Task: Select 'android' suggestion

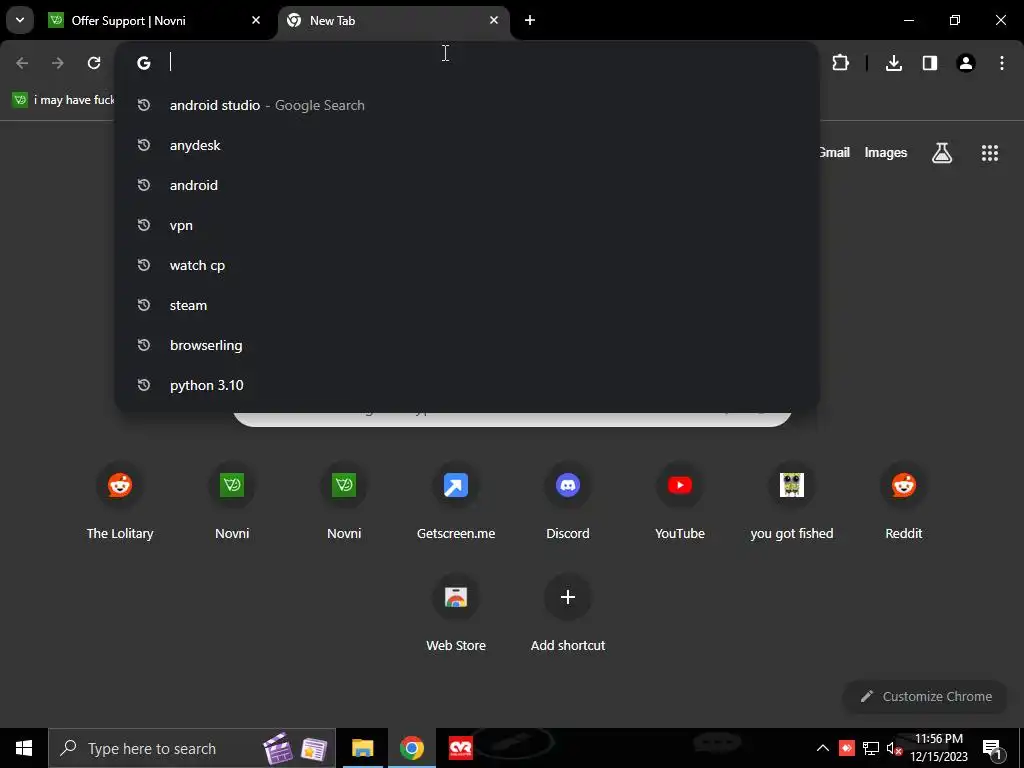Action: (467, 185)
